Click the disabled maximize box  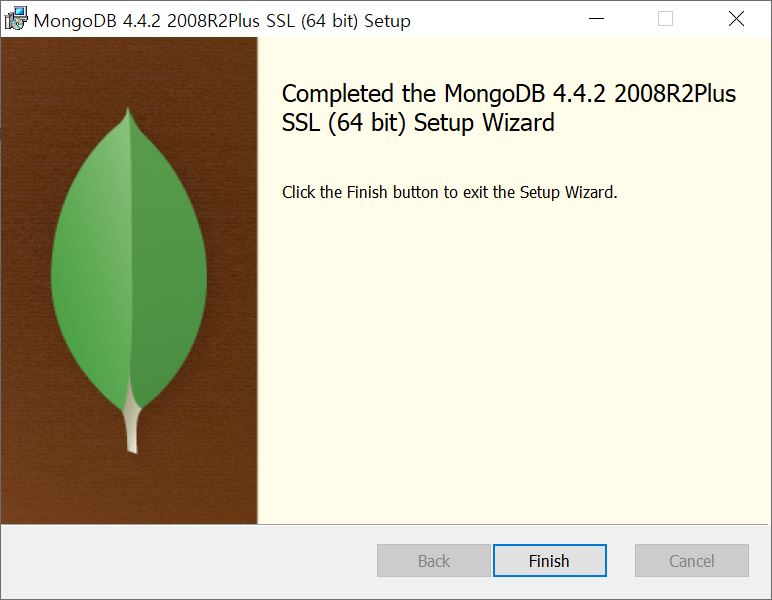665,19
